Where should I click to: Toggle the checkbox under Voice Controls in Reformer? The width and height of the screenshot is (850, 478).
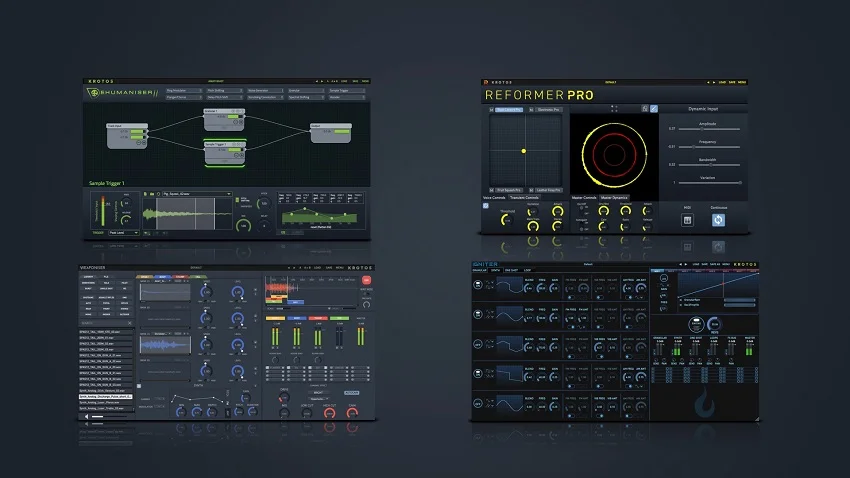point(486,206)
